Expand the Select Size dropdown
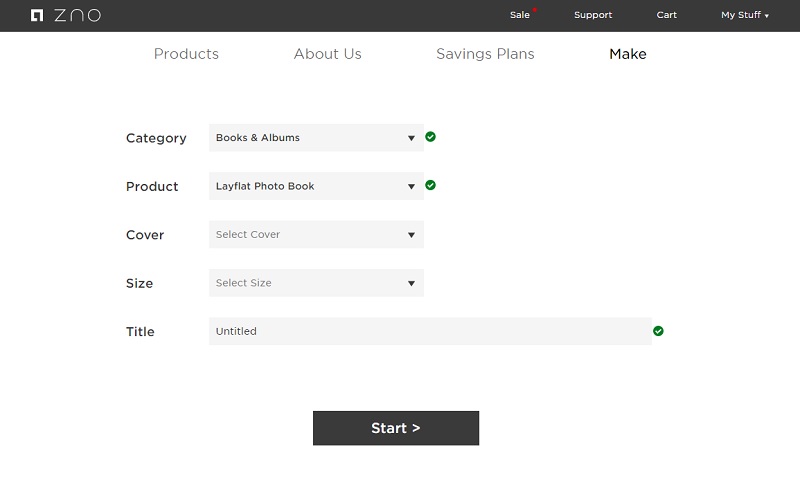The image size is (800, 498). point(316,283)
